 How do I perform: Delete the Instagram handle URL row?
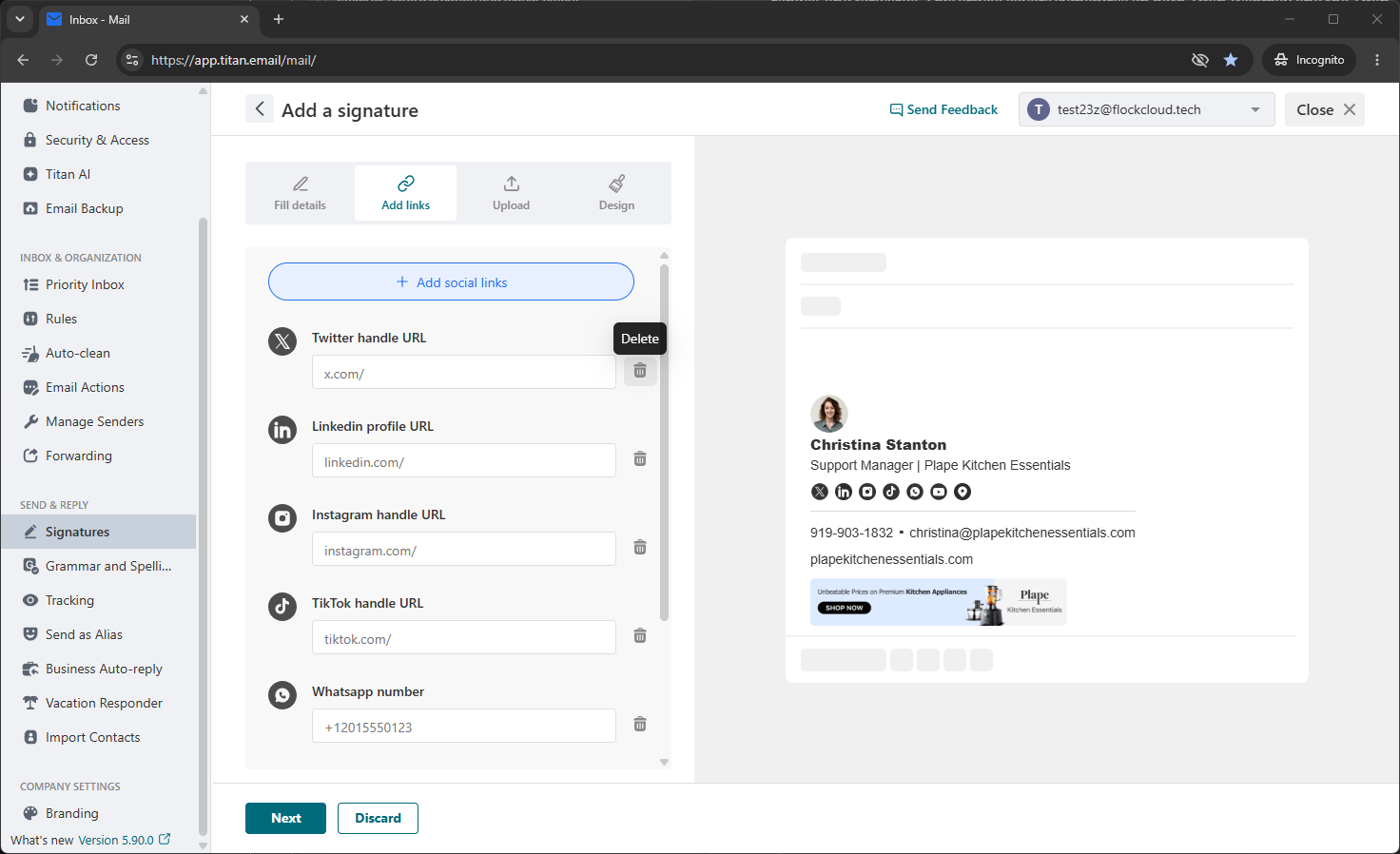(640, 548)
